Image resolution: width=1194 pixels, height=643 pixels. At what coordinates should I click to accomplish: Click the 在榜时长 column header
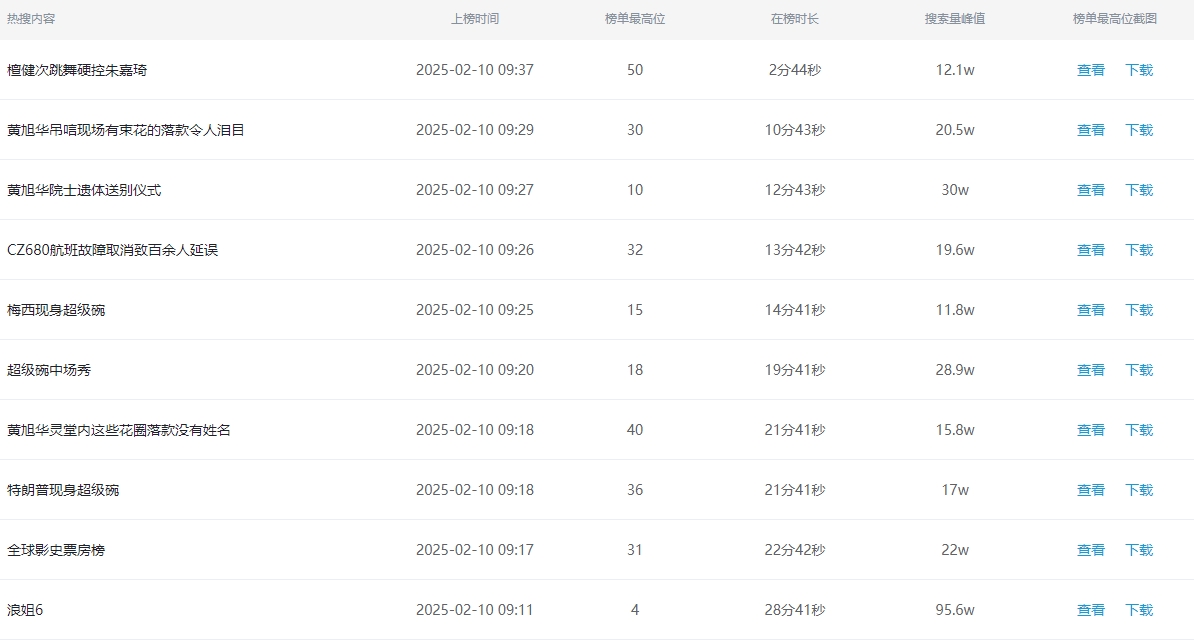(794, 19)
